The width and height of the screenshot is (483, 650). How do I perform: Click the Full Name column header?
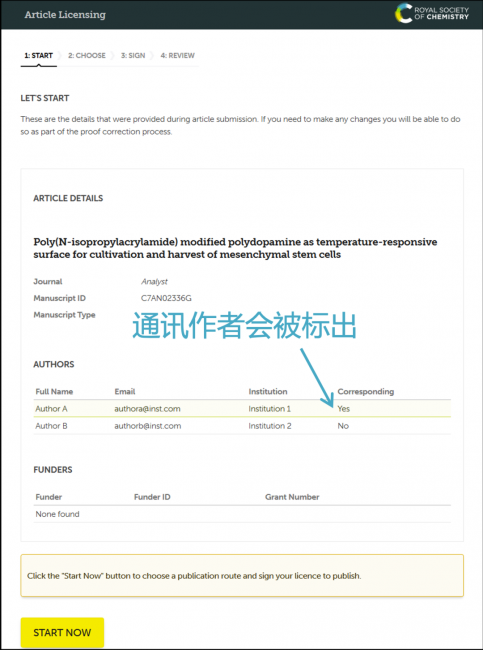pos(54,391)
